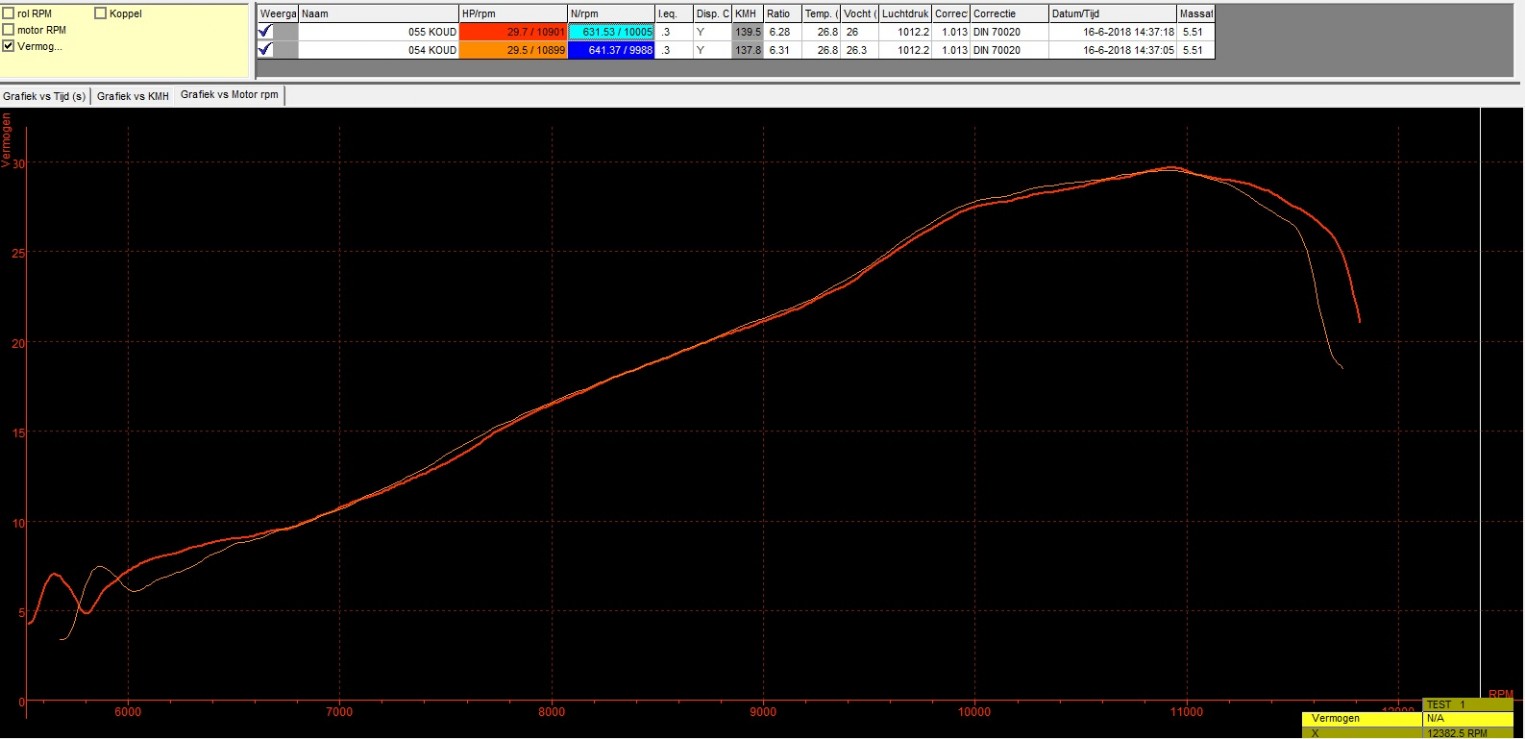Uncheck the Vermog... checkbox
Screen dimensions: 1525x739
coord(9,46)
